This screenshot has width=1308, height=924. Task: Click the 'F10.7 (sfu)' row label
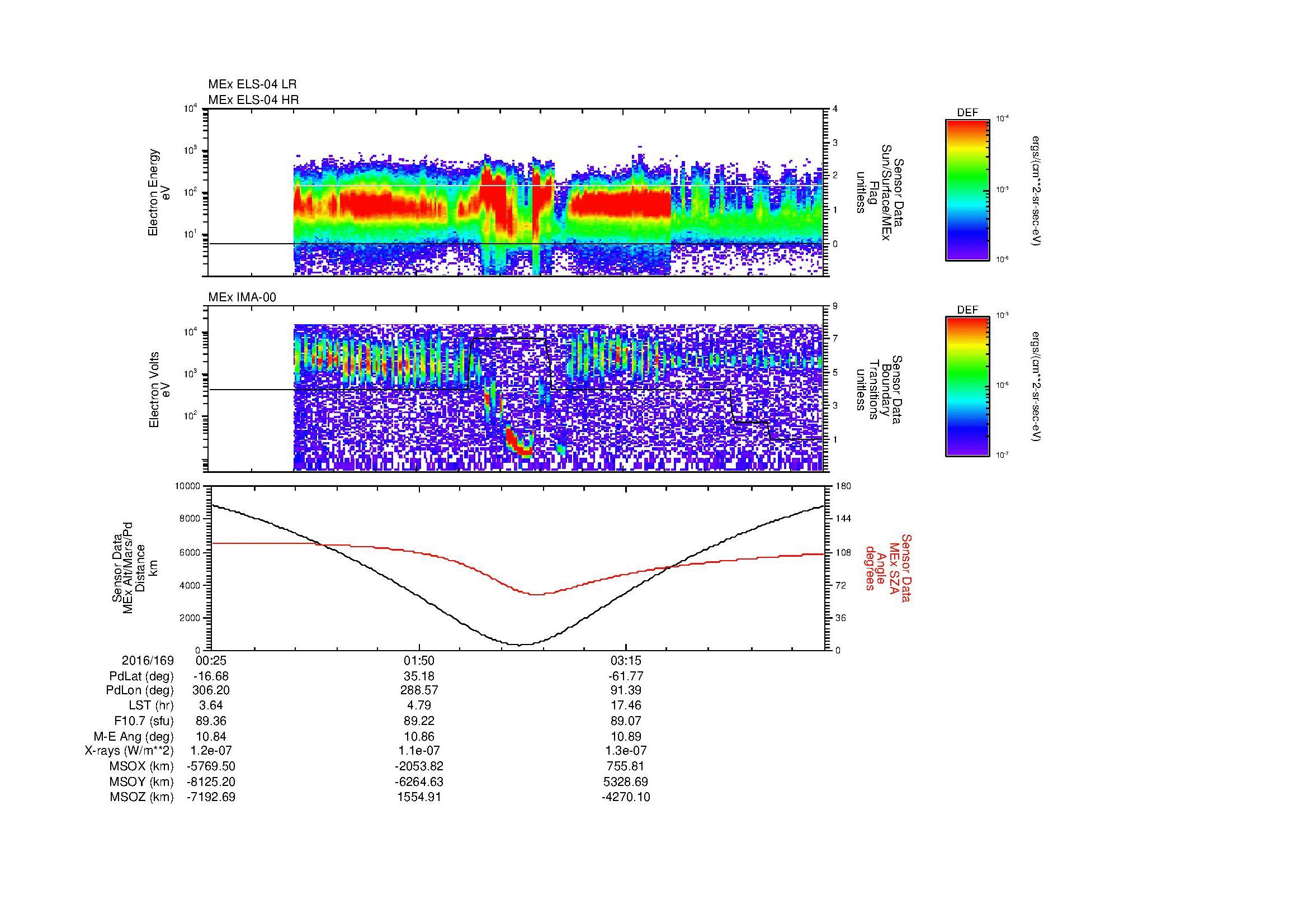pos(144,721)
